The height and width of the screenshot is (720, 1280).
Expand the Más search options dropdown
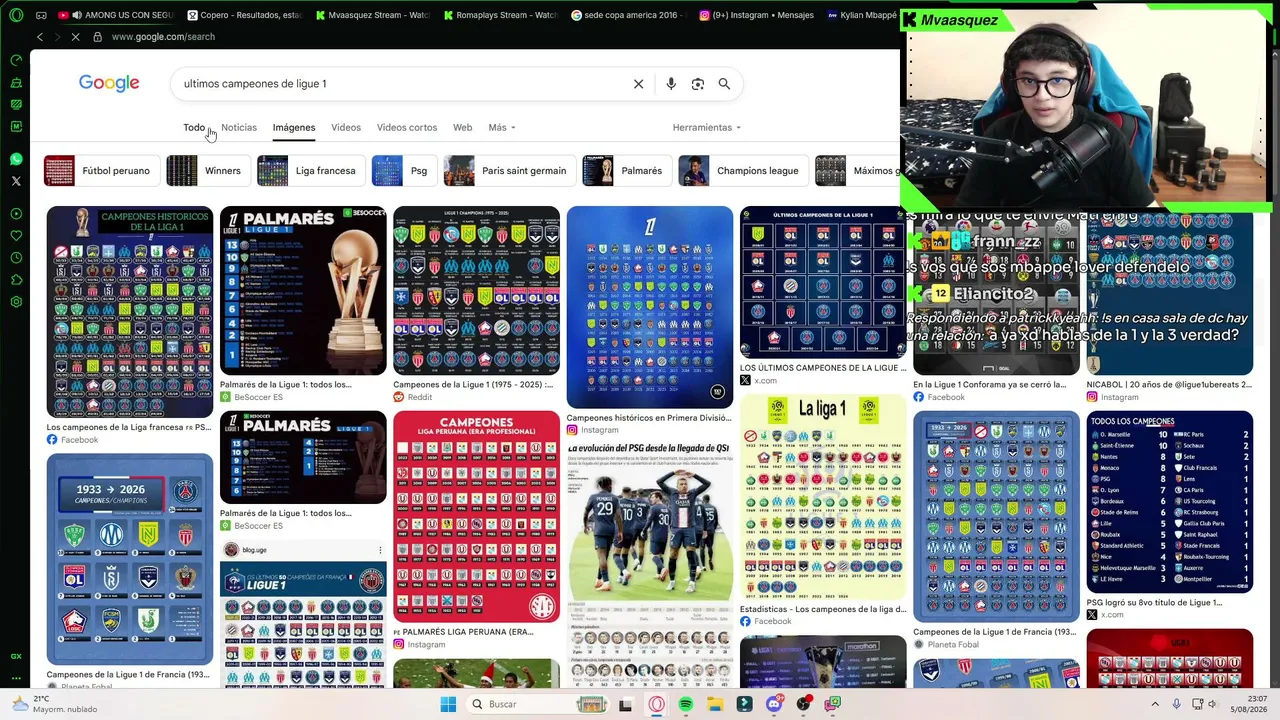click(502, 128)
